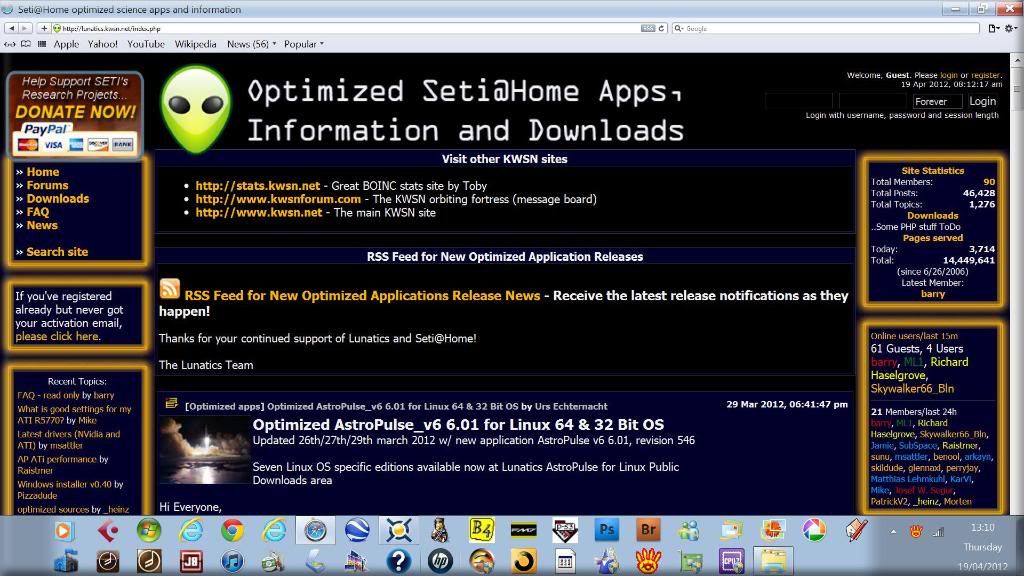Open the HP icon in taskbar

pyautogui.click(x=440, y=560)
